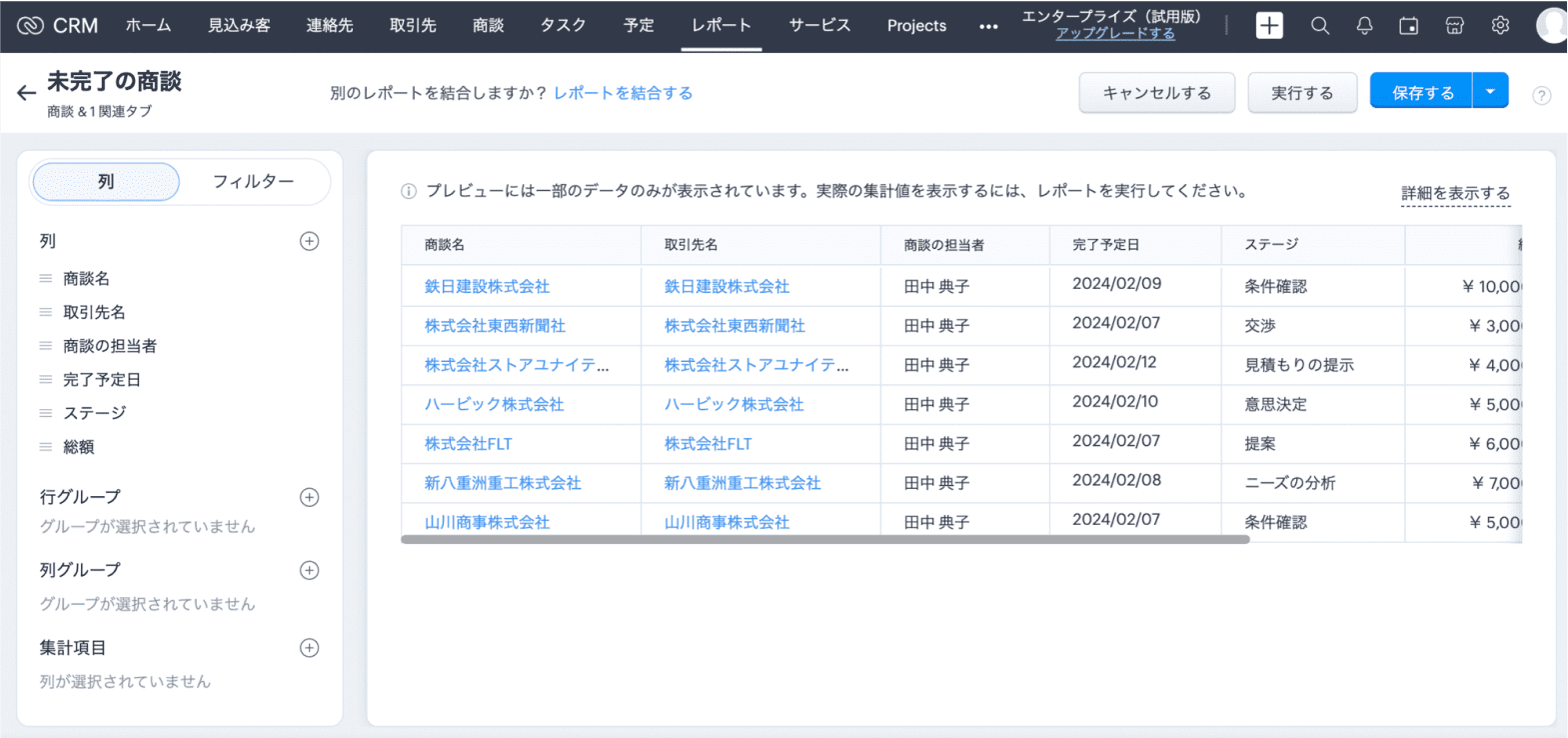Expand the 保存する dropdown arrow
The height and width of the screenshot is (738, 1568).
1490,92
